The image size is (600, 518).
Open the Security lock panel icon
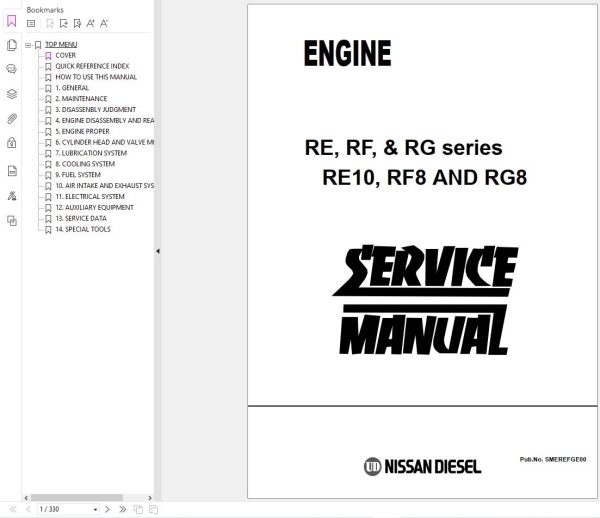pyautogui.click(x=11, y=143)
